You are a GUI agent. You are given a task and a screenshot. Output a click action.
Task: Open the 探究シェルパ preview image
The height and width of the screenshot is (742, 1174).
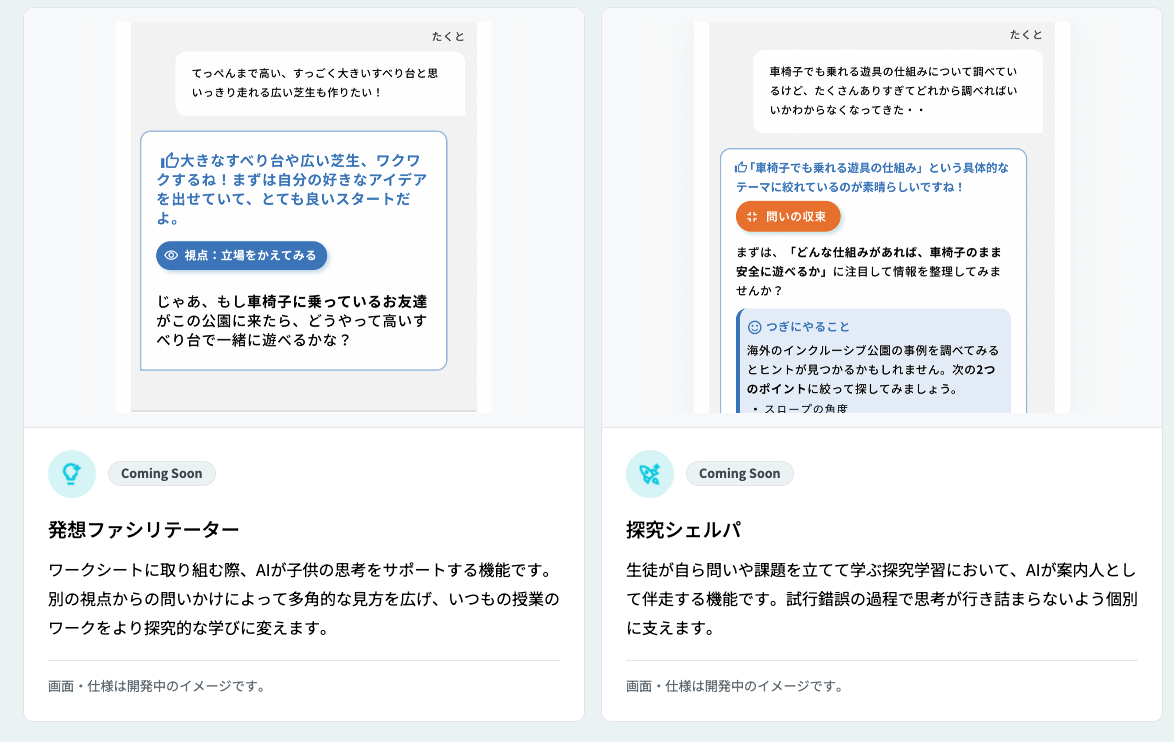pos(882,217)
